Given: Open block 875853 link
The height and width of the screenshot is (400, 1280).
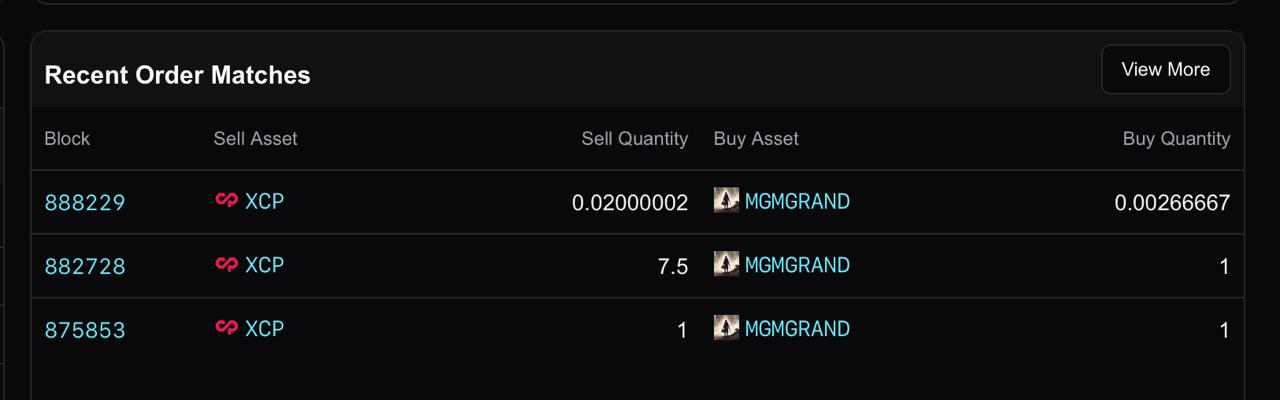Looking at the screenshot, I should click(85, 330).
